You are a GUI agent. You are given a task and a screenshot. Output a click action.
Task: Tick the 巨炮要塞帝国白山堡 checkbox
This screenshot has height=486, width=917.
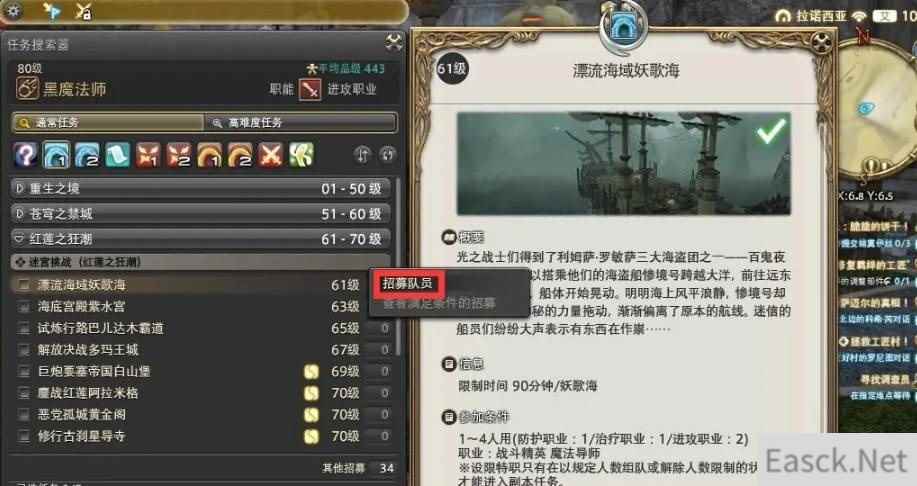point(23,371)
